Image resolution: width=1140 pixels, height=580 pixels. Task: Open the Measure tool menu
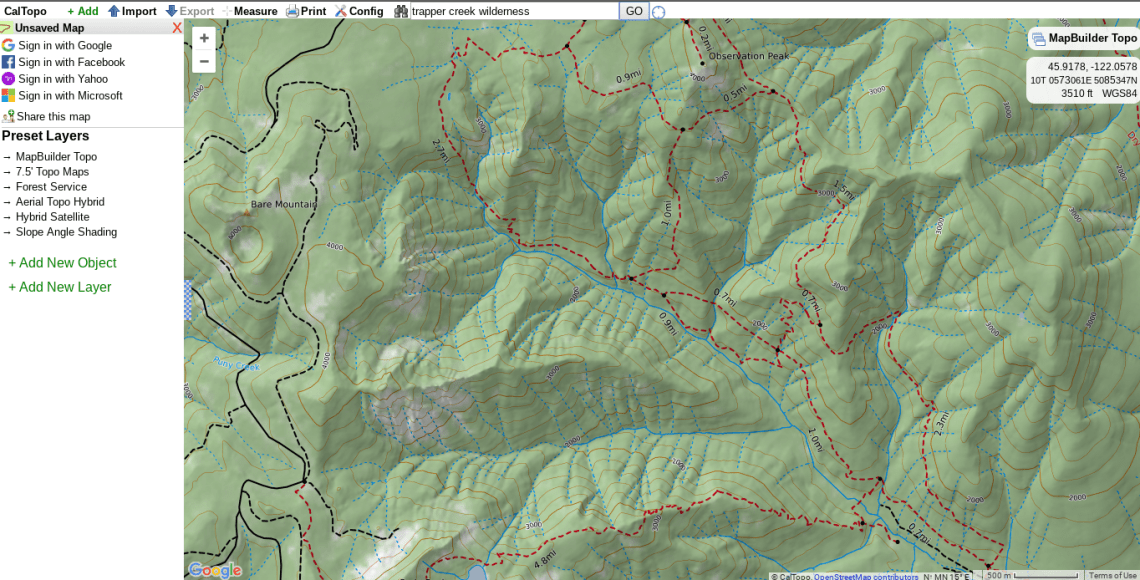click(x=250, y=11)
